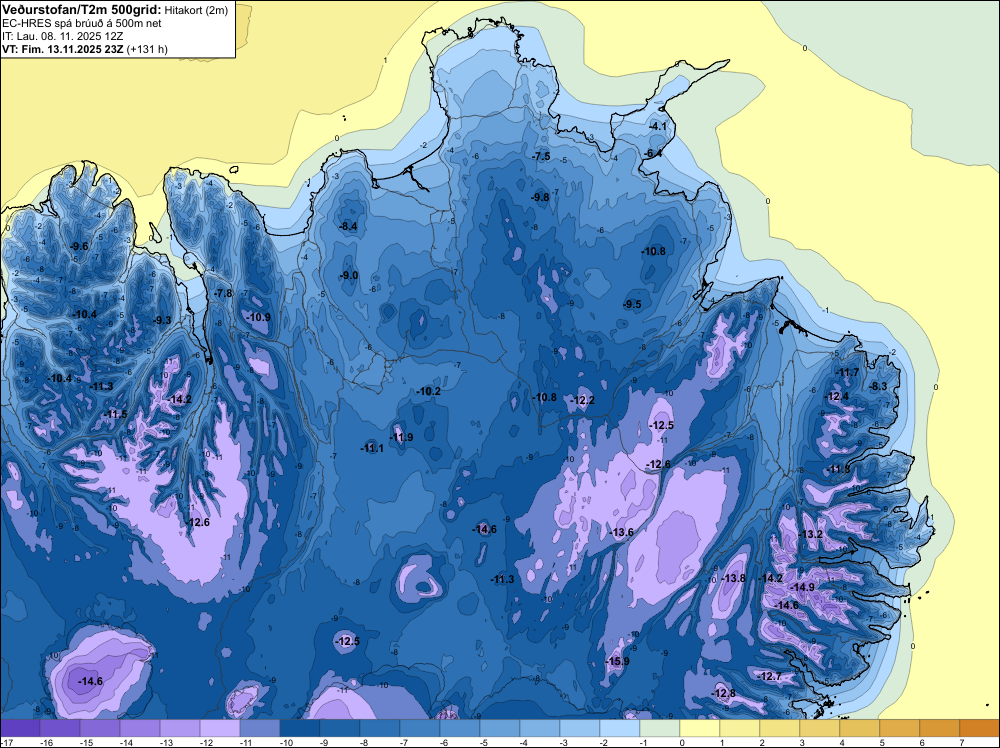Click the Hitakort (2m) label
The image size is (1000, 748).
196,10
